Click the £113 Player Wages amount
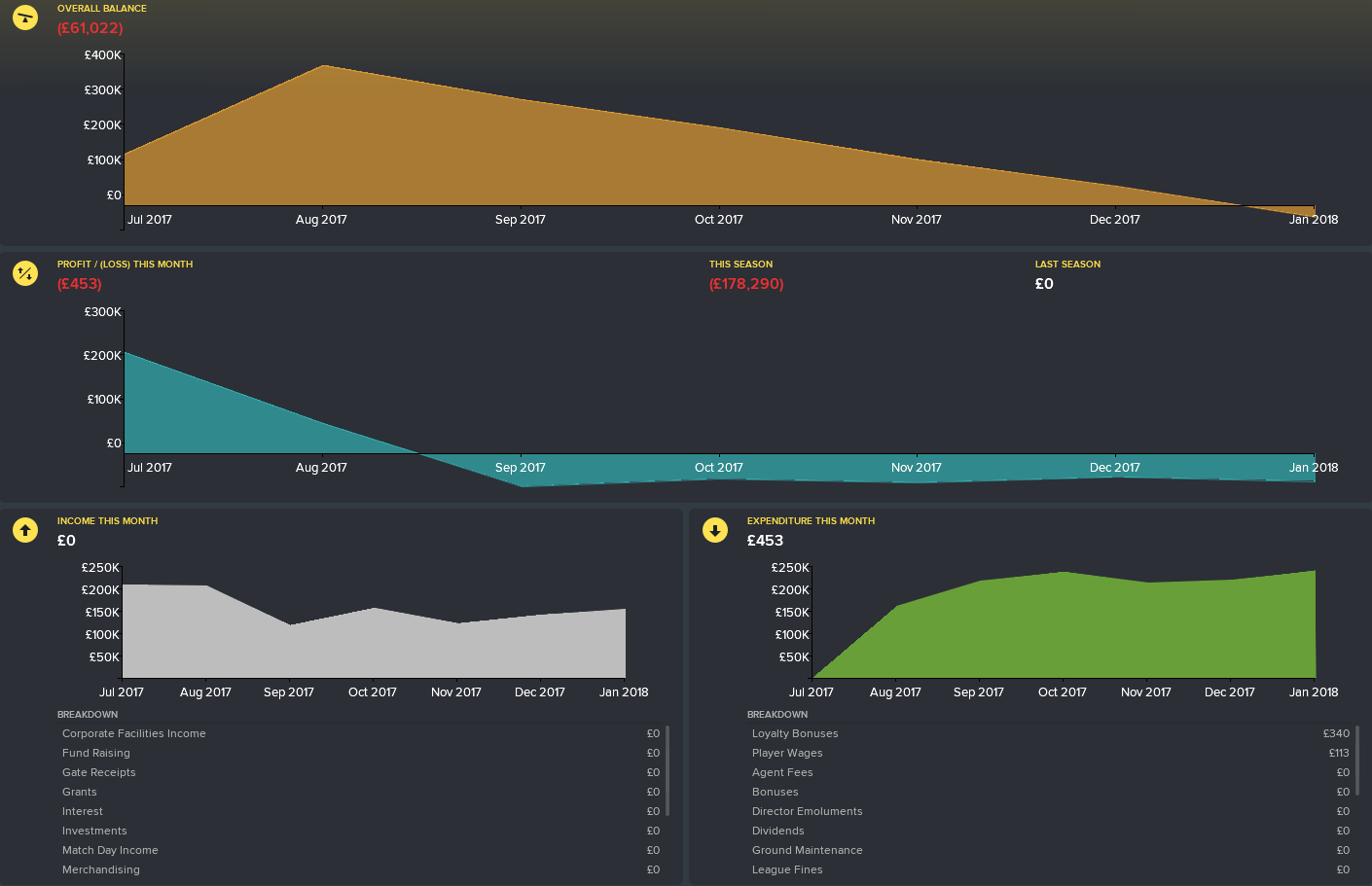 [x=1339, y=753]
